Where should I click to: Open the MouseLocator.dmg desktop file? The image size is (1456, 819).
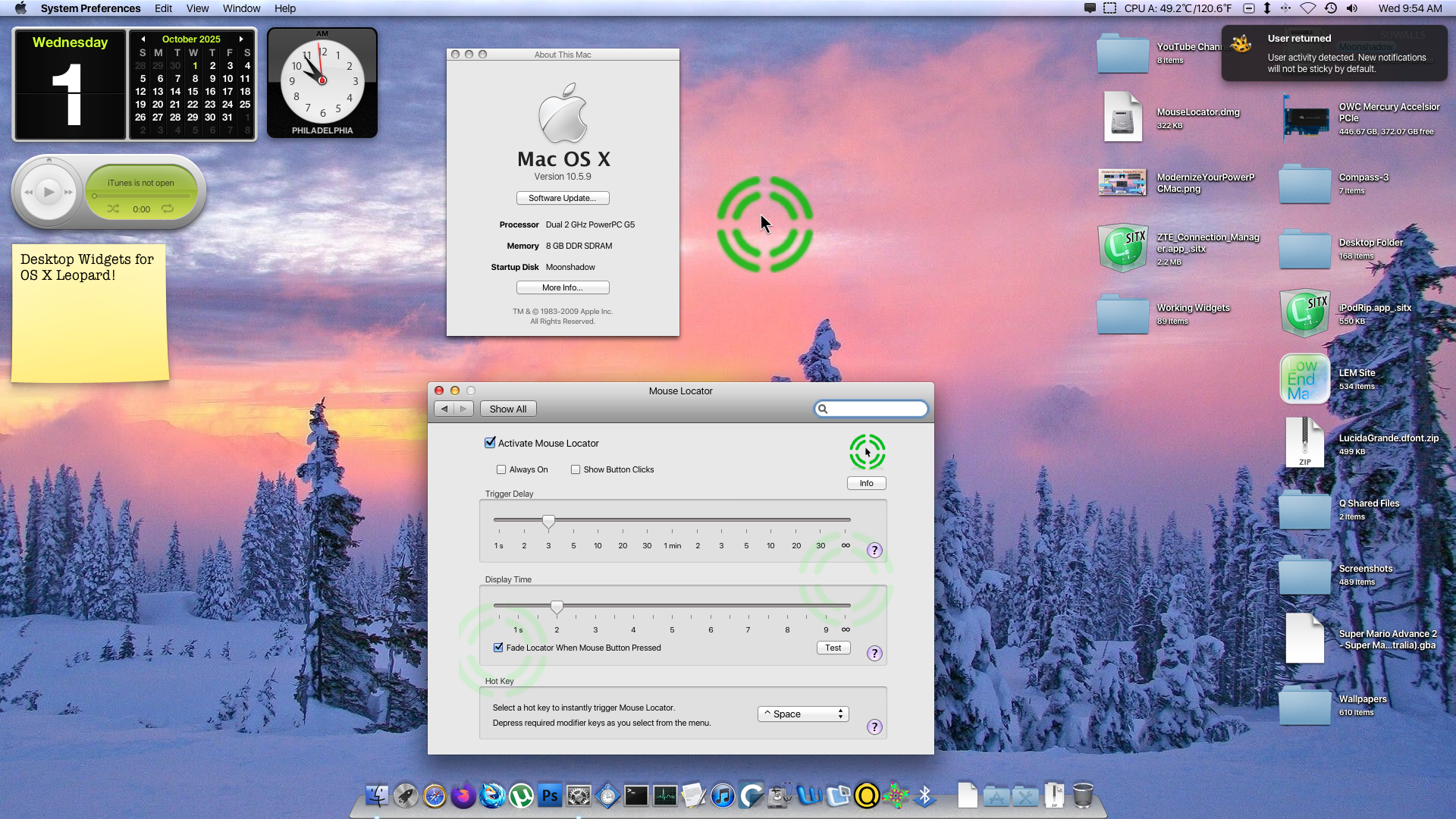pyautogui.click(x=1122, y=118)
